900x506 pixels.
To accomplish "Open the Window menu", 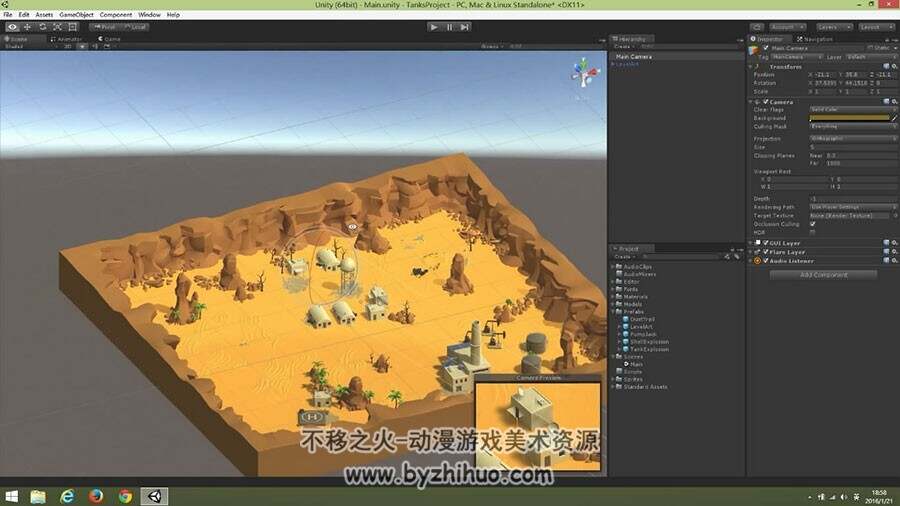I will (149, 14).
